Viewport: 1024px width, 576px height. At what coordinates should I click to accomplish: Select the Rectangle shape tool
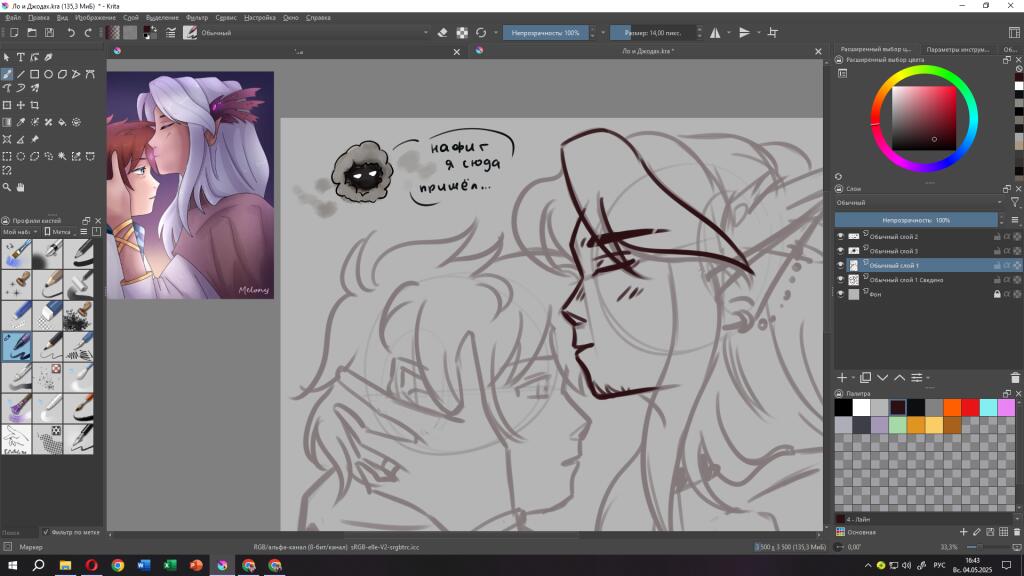(35, 74)
